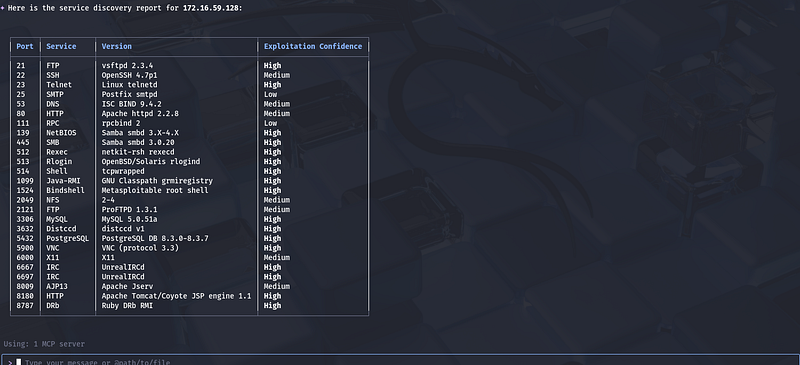
Task: Select the 'netkit-rsh rexecd' cell
Action: (138, 152)
